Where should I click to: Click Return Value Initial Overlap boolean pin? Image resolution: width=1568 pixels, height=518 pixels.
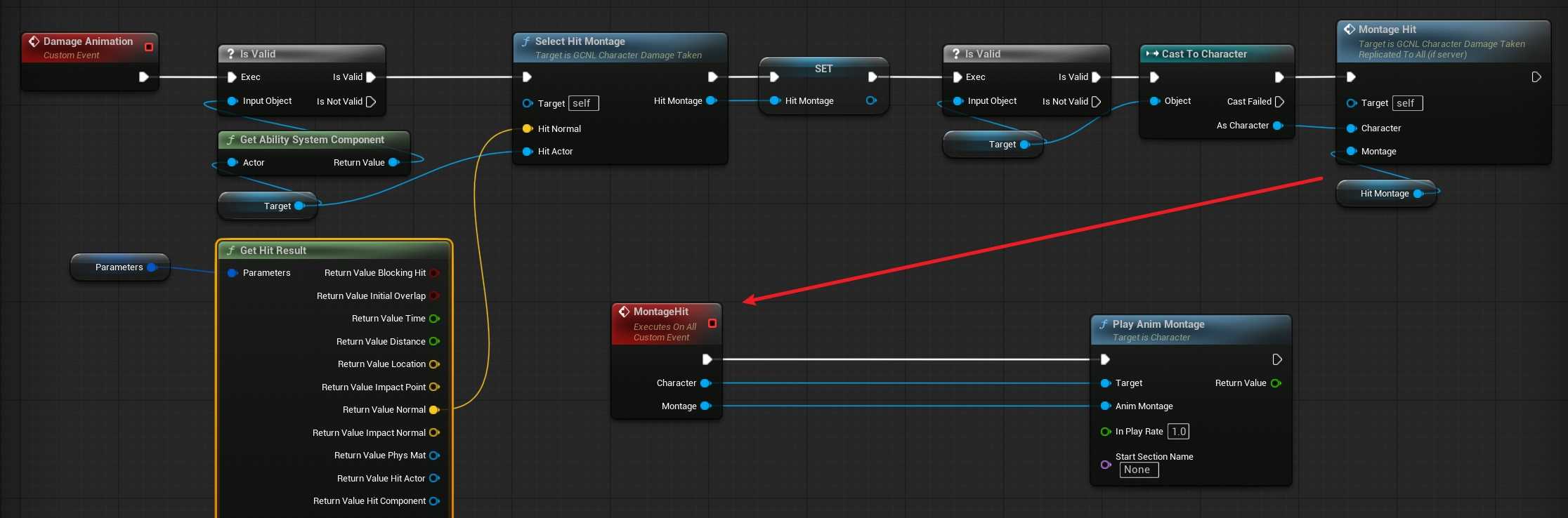pos(434,296)
